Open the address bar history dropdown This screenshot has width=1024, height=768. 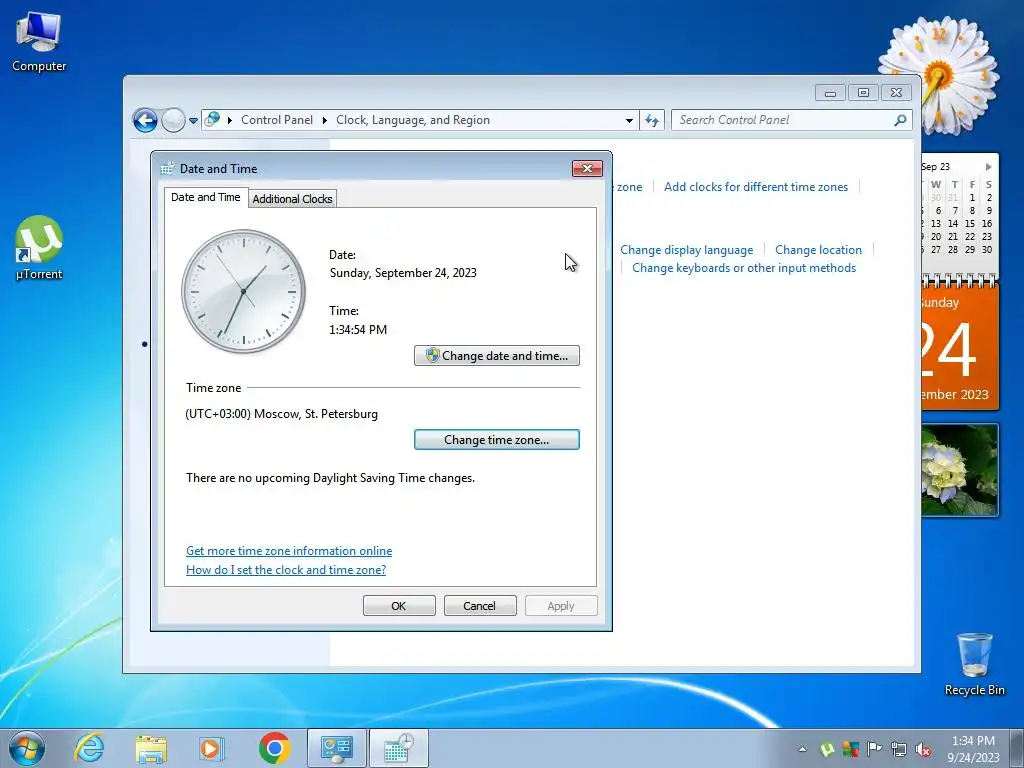click(x=629, y=120)
